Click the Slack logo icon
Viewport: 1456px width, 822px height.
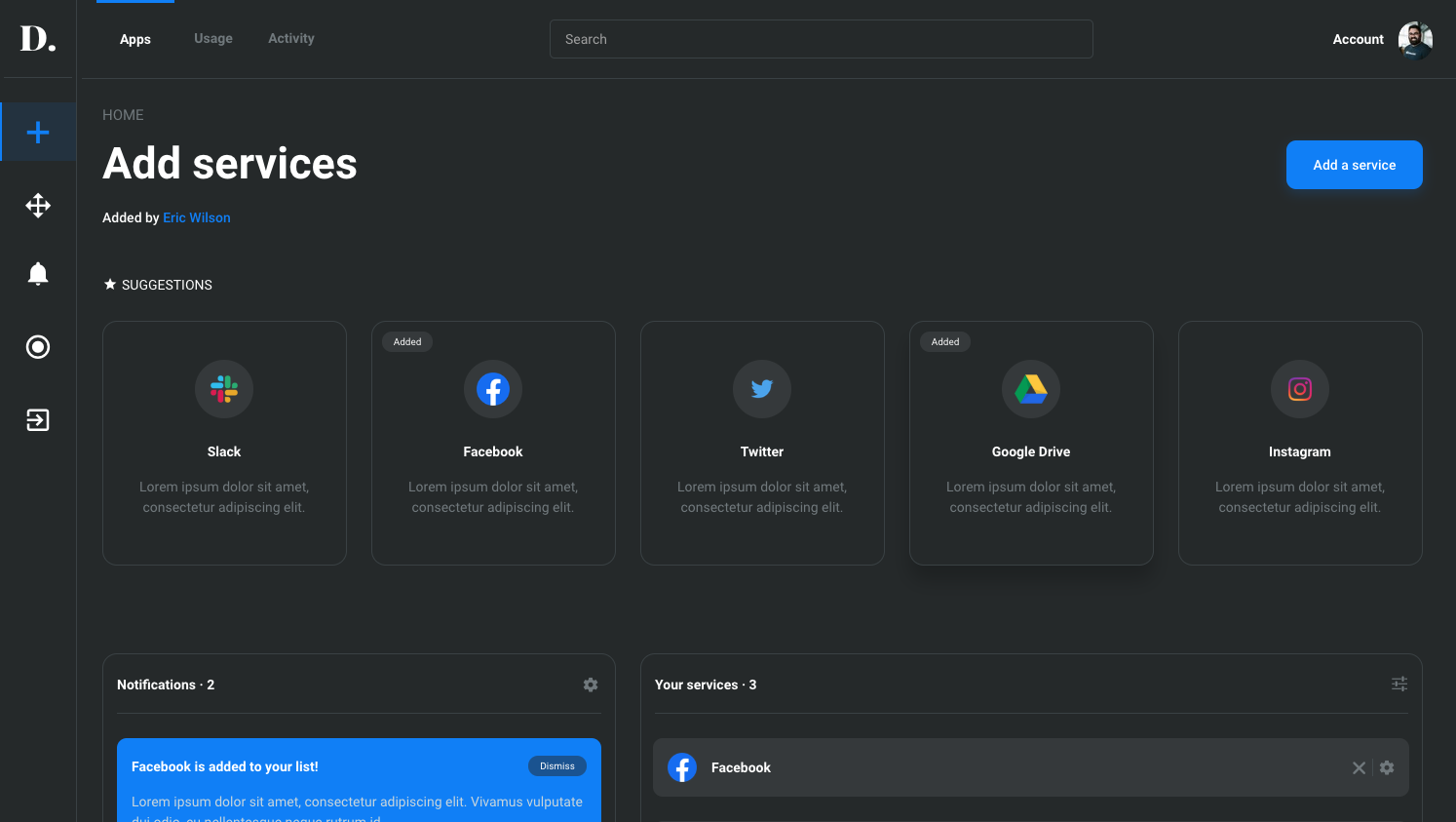click(x=224, y=389)
